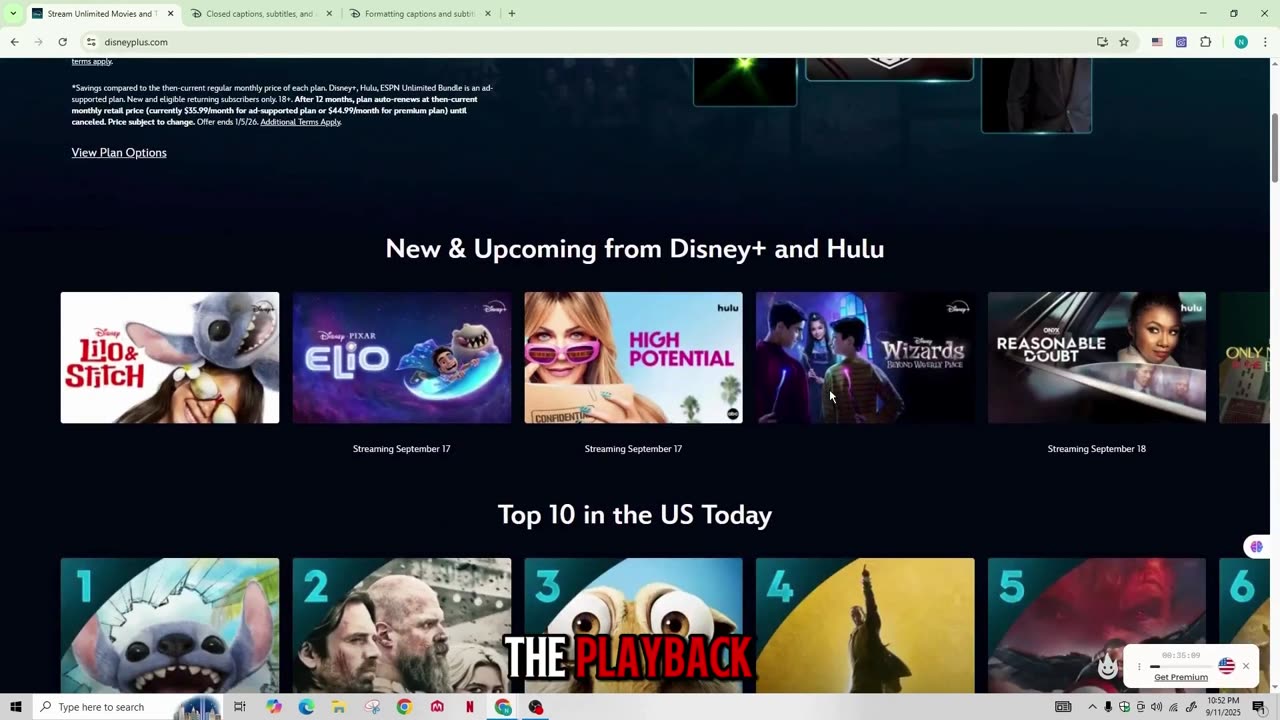Open a new tab with plus button

[x=512, y=14]
